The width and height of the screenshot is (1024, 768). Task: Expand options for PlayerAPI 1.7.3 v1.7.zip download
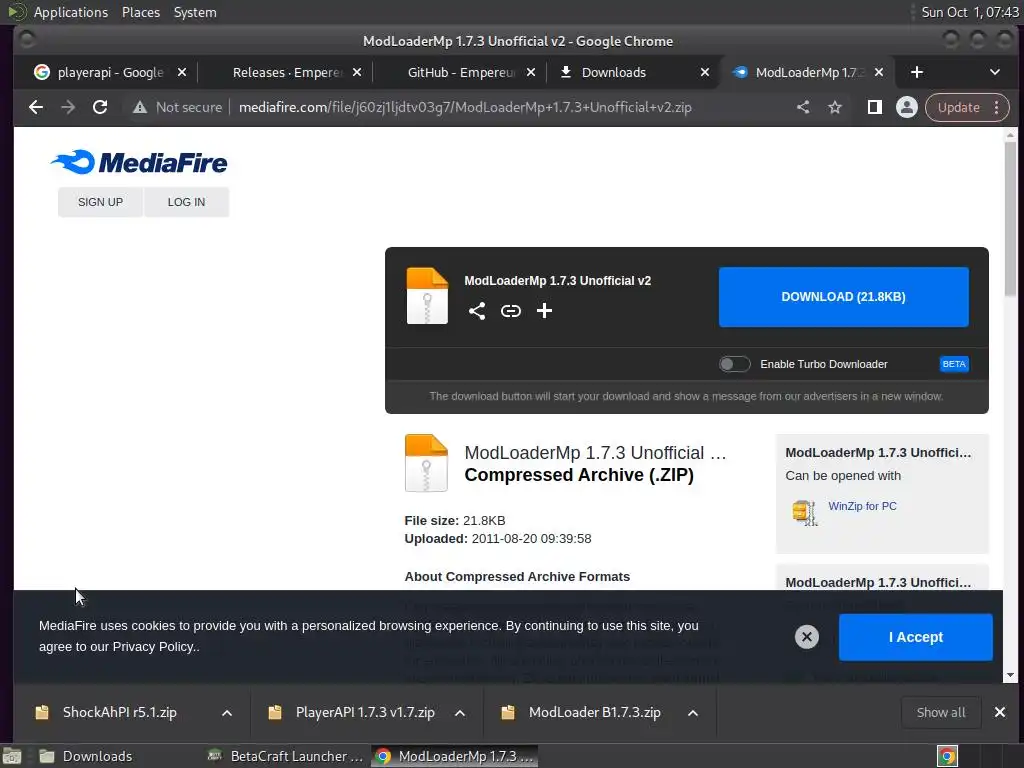pos(460,712)
